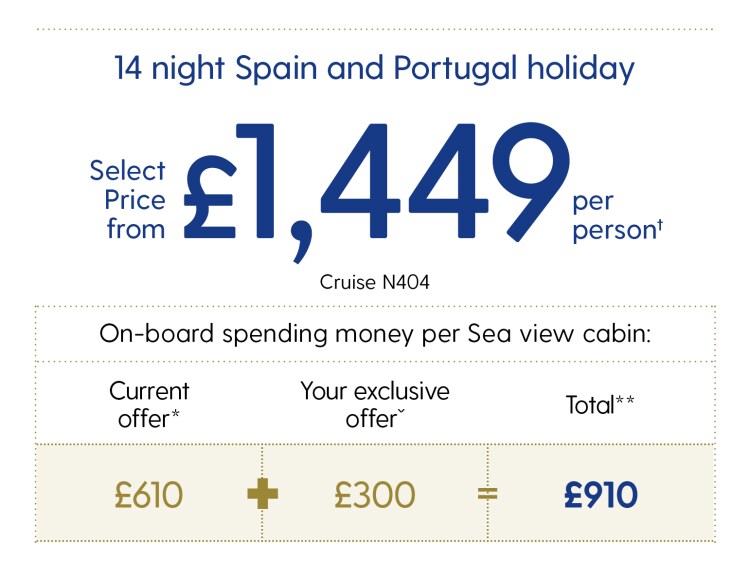Click the 'Cruise N404' code text

[375, 282]
